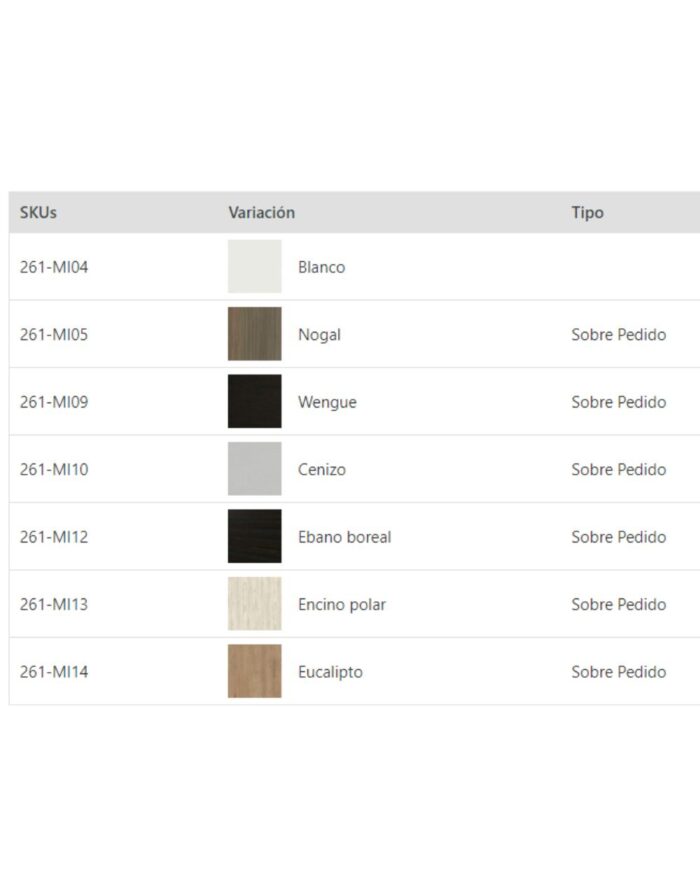Select SKU 261-MI14
The height and width of the screenshot is (889, 700).
click(x=54, y=672)
